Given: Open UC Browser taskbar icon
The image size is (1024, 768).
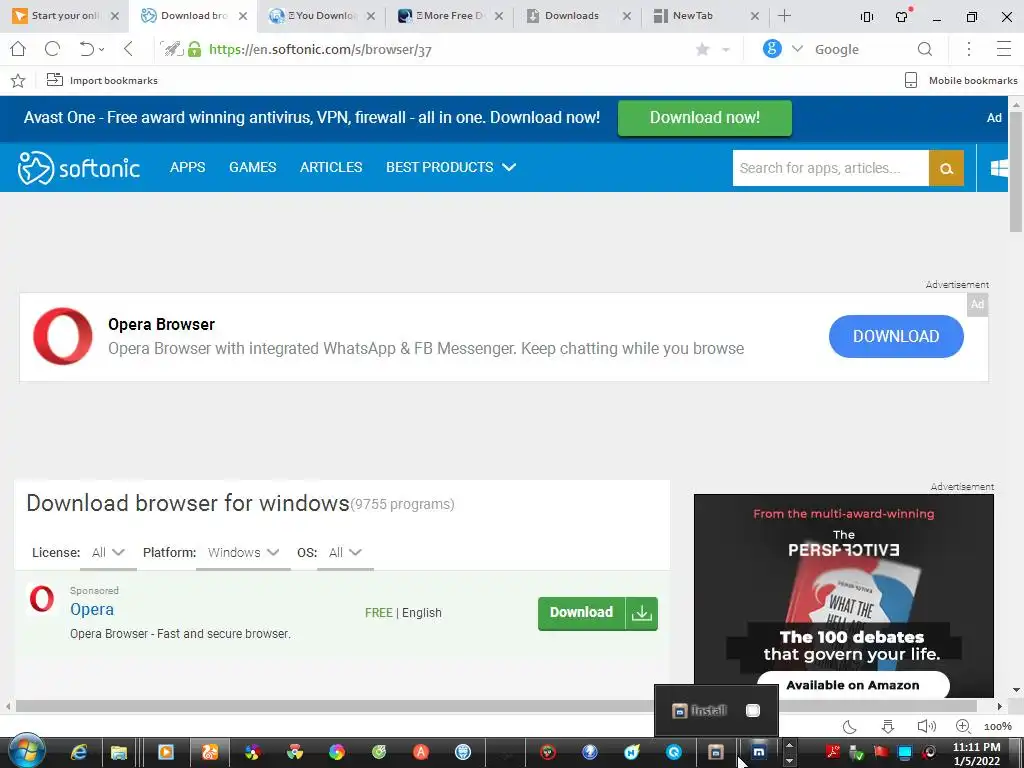Looking at the screenshot, I should click(x=210, y=752).
